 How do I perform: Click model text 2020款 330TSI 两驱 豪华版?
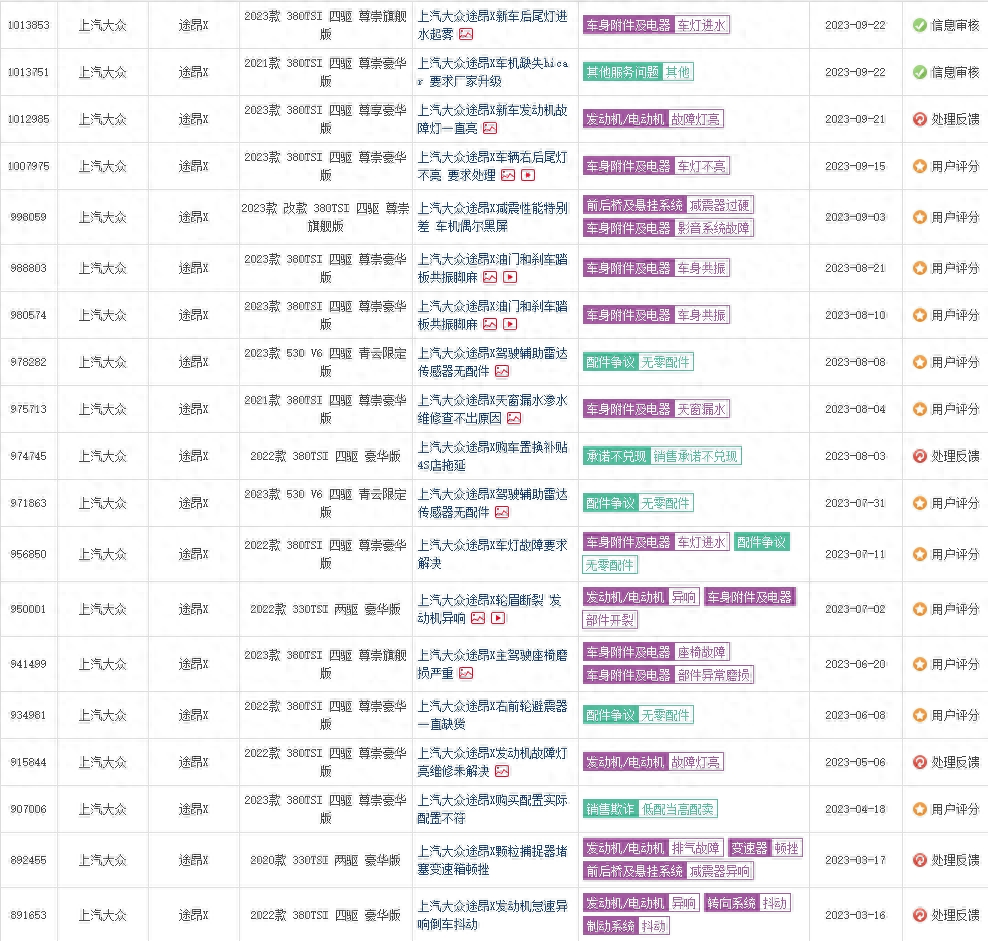point(325,860)
